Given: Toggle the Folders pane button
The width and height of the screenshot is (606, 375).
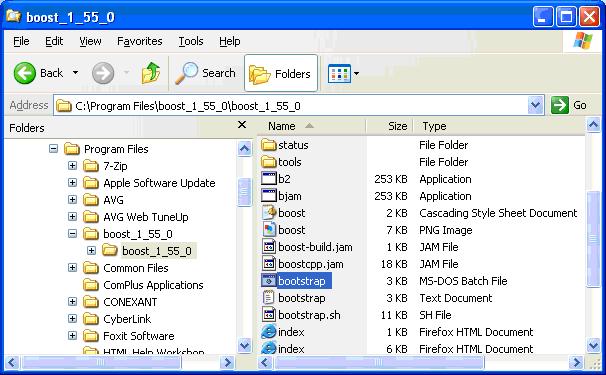Looking at the screenshot, I should (281, 73).
